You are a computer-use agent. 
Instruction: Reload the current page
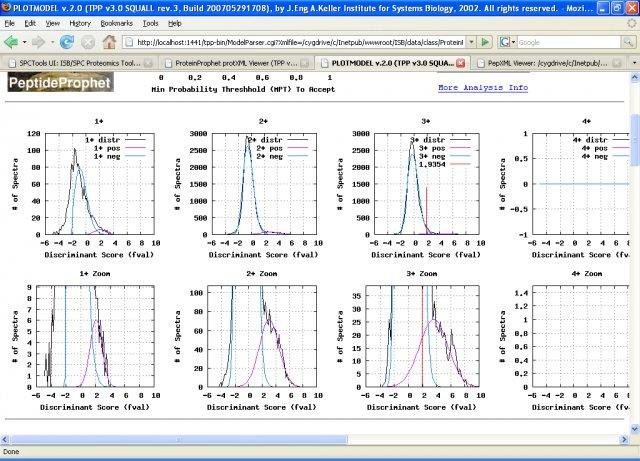pyautogui.click(x=67, y=42)
